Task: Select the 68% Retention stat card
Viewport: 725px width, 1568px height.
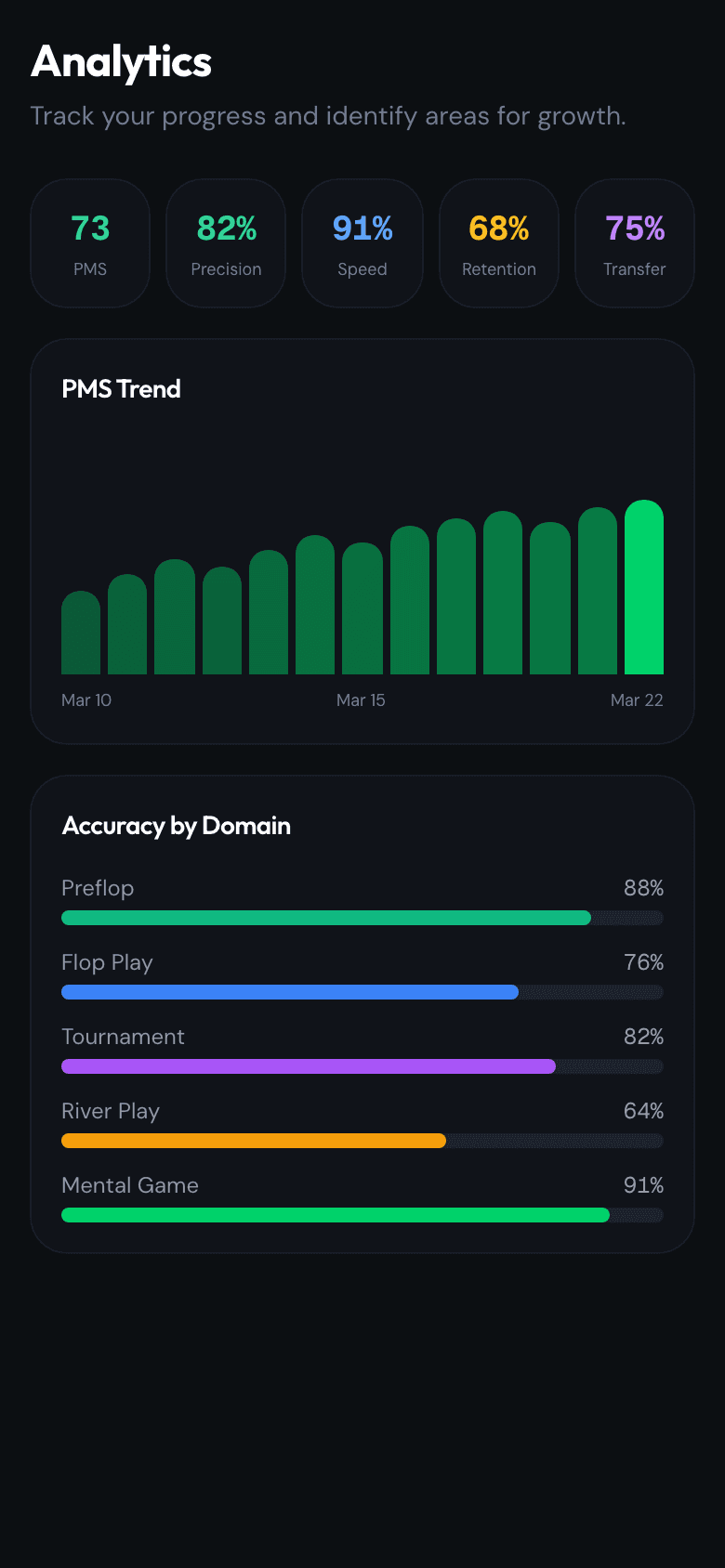Action: point(498,242)
